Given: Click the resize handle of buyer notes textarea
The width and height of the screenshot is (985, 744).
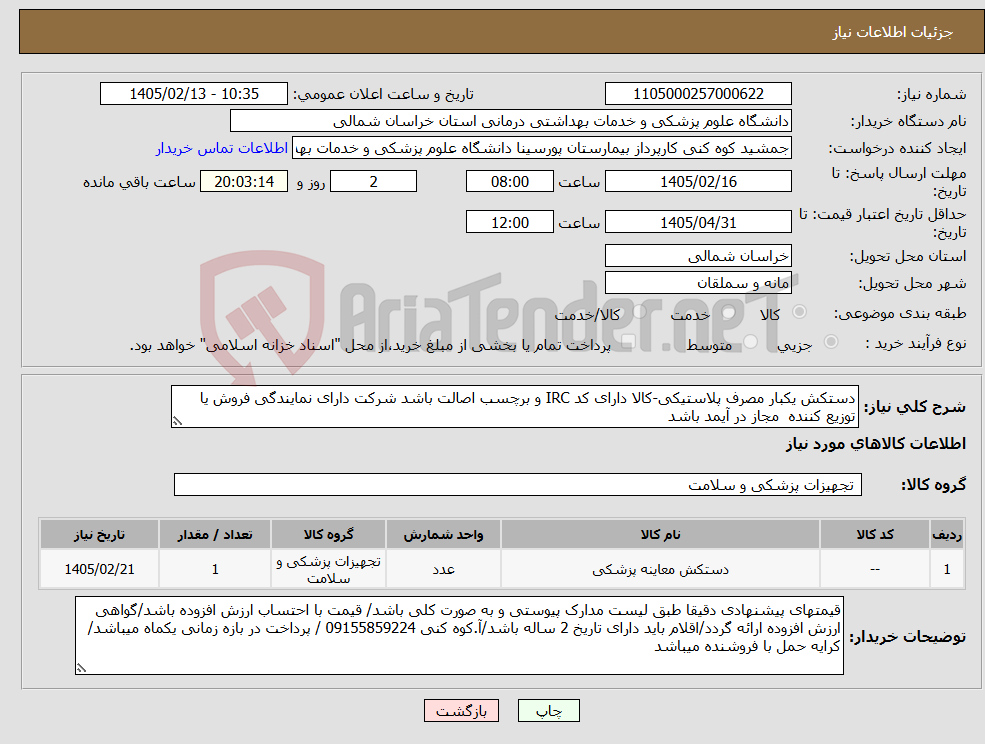Looking at the screenshot, I should pyautogui.click(x=81, y=669).
